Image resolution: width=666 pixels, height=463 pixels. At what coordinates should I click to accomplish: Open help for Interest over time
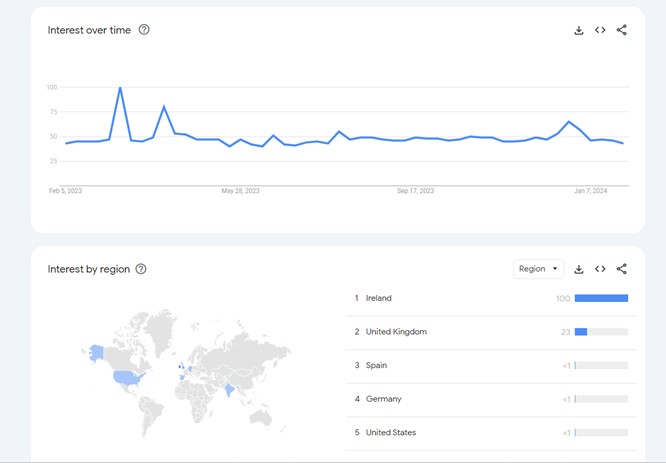pos(144,30)
